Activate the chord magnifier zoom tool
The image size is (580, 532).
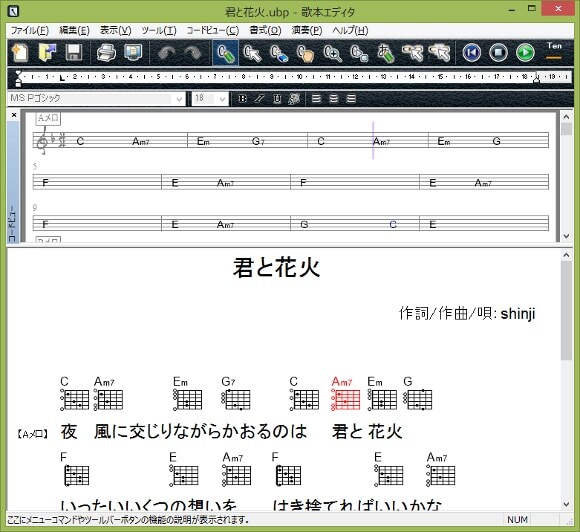(332, 53)
